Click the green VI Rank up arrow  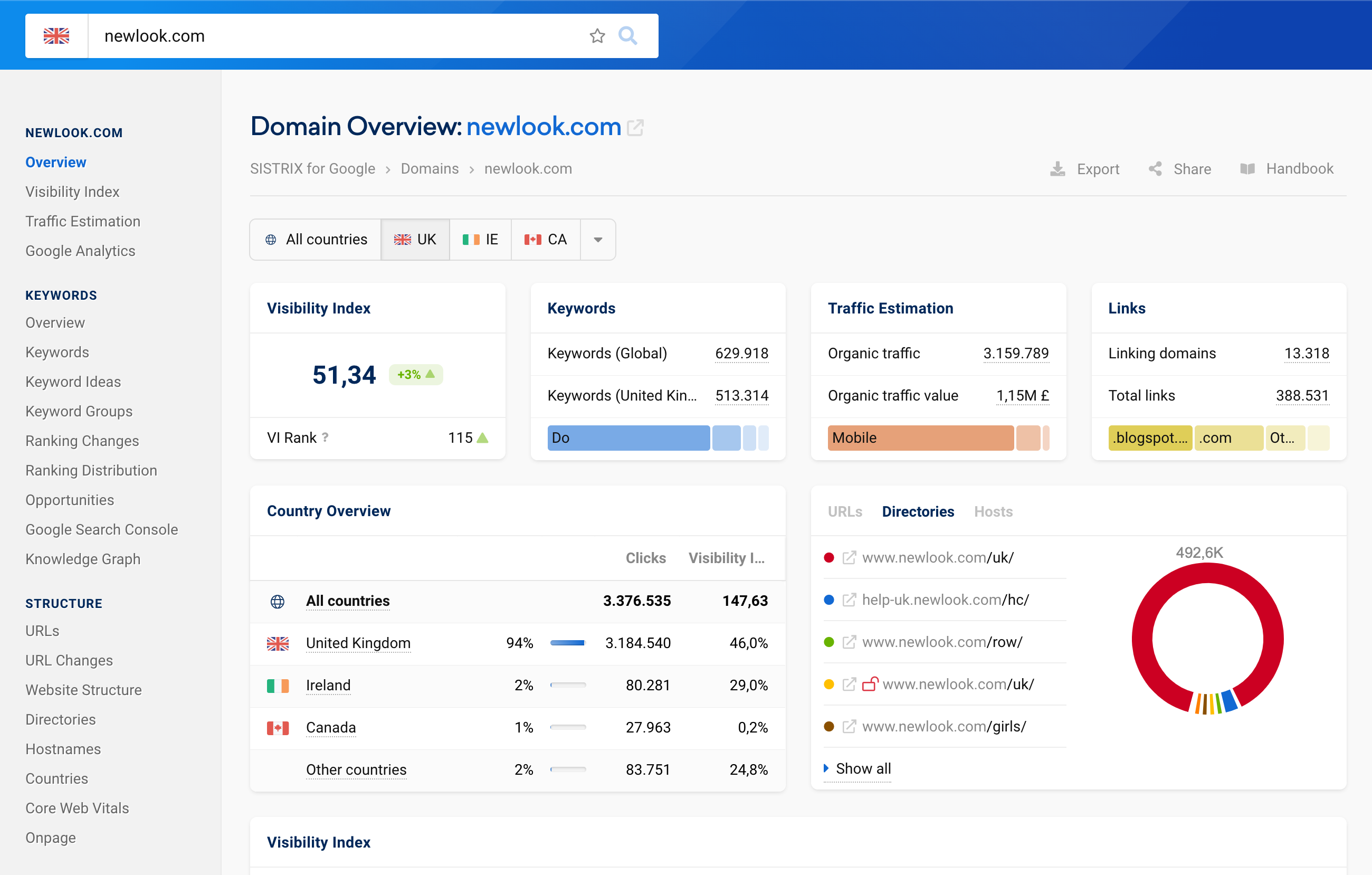tap(483, 437)
